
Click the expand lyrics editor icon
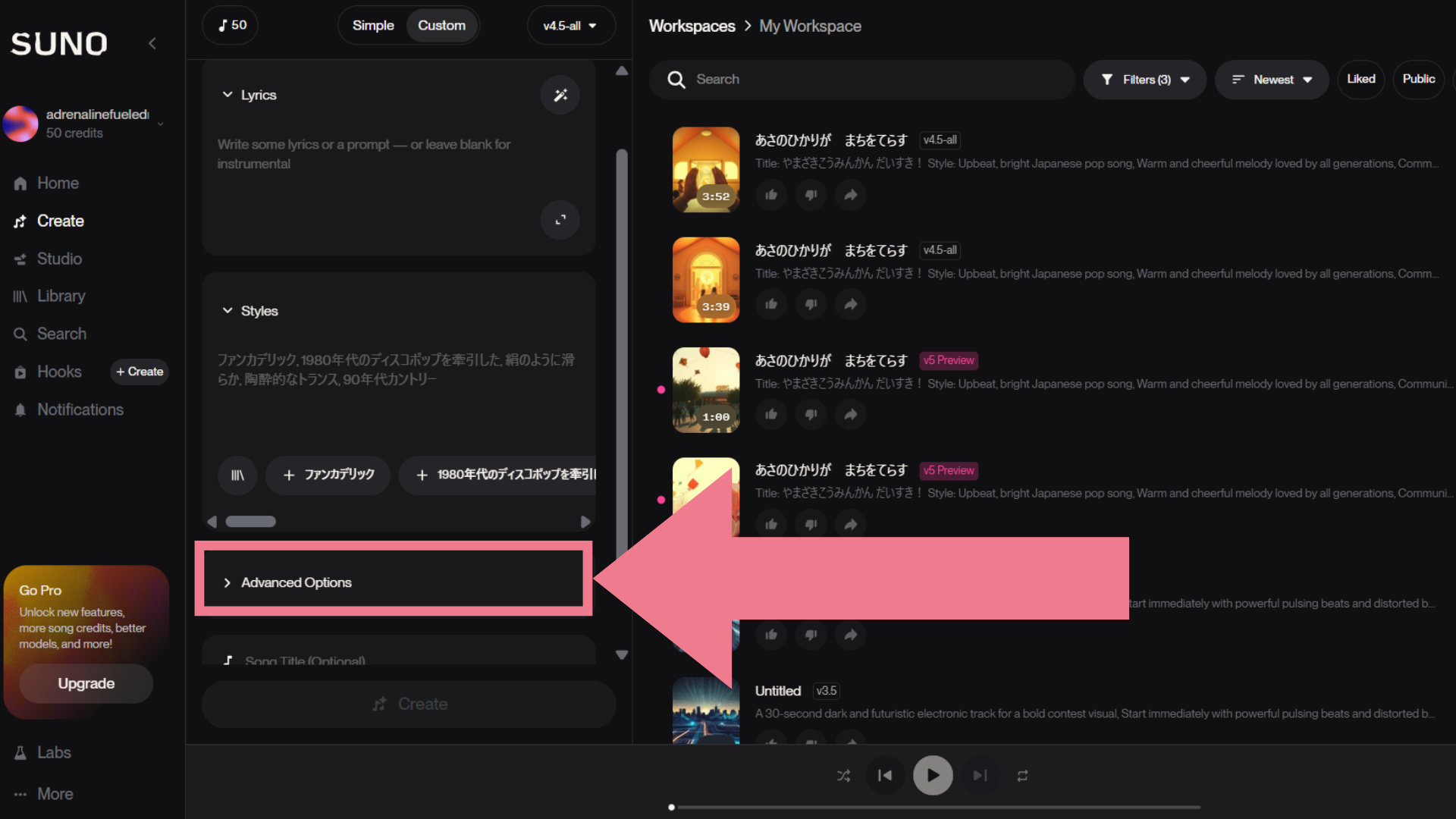pos(560,220)
